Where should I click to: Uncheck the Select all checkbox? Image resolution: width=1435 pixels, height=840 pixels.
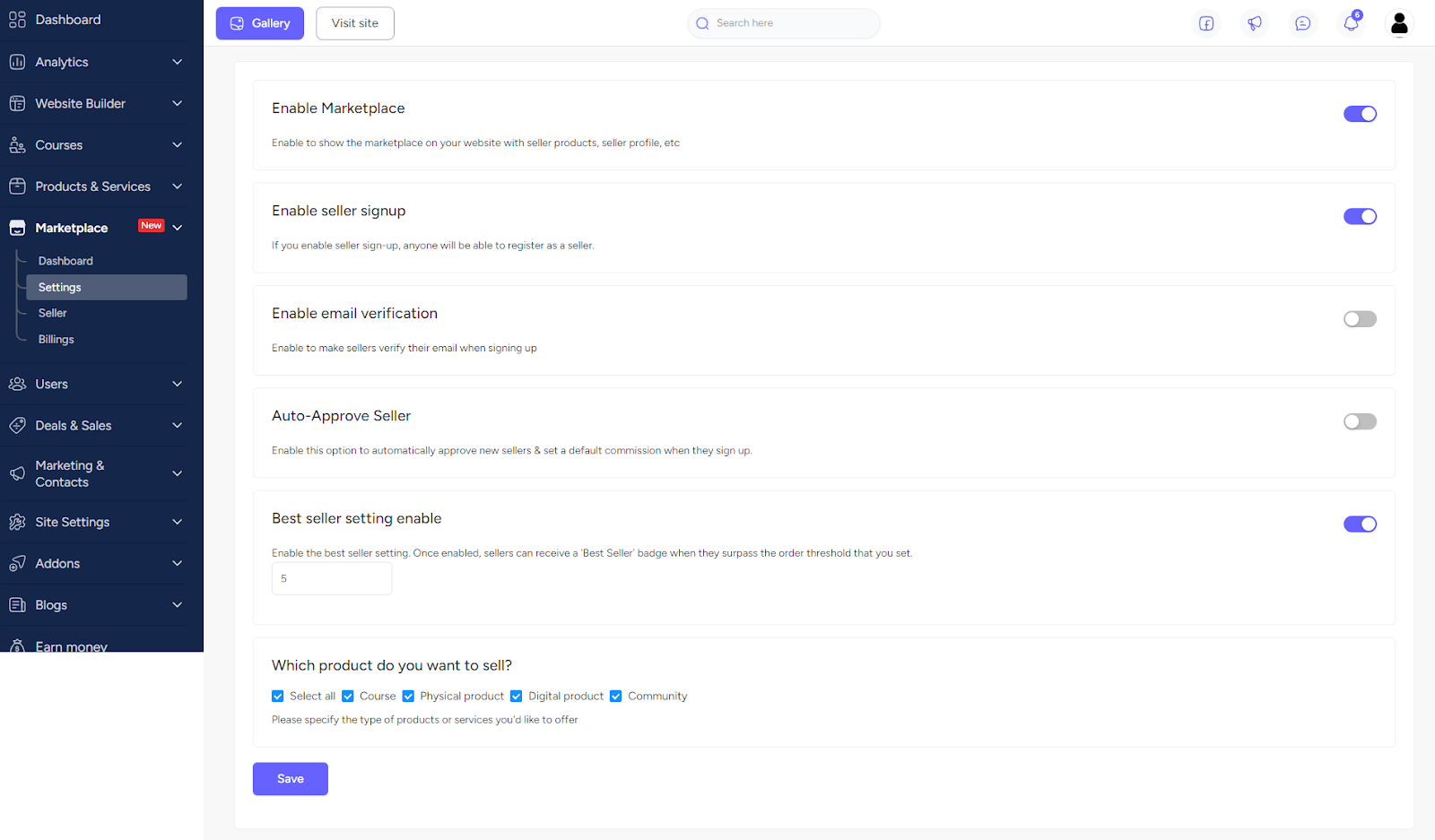pyautogui.click(x=278, y=697)
